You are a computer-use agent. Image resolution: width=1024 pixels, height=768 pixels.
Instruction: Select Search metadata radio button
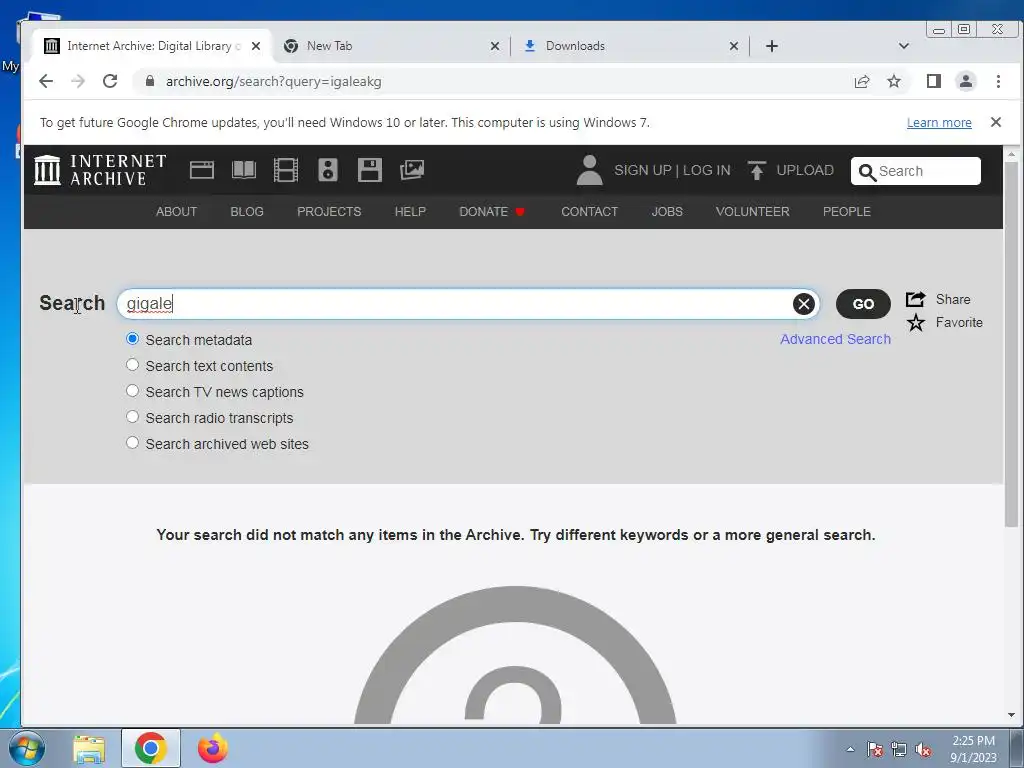tap(132, 339)
